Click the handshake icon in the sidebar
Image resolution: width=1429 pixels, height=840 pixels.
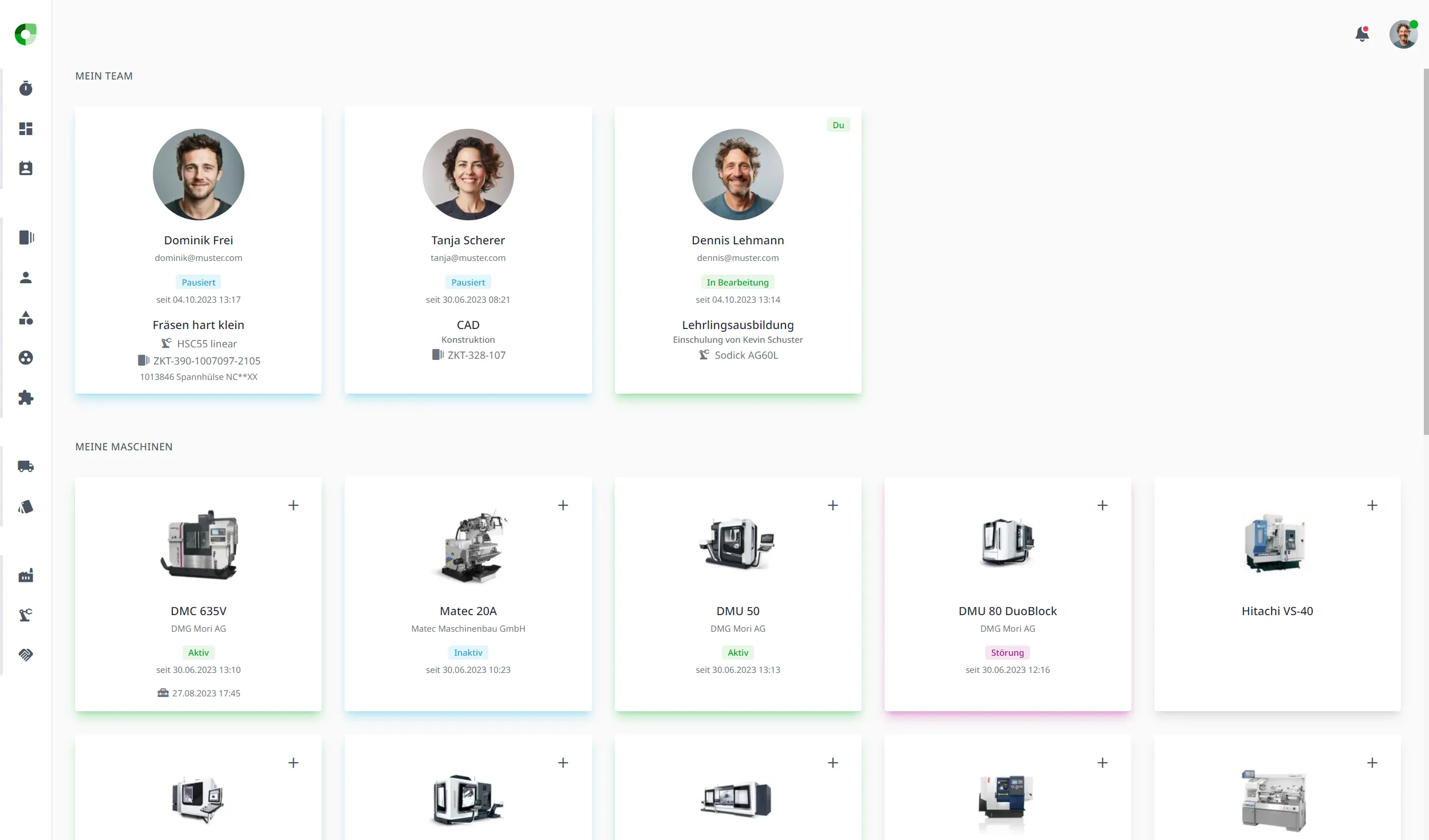tap(26, 655)
